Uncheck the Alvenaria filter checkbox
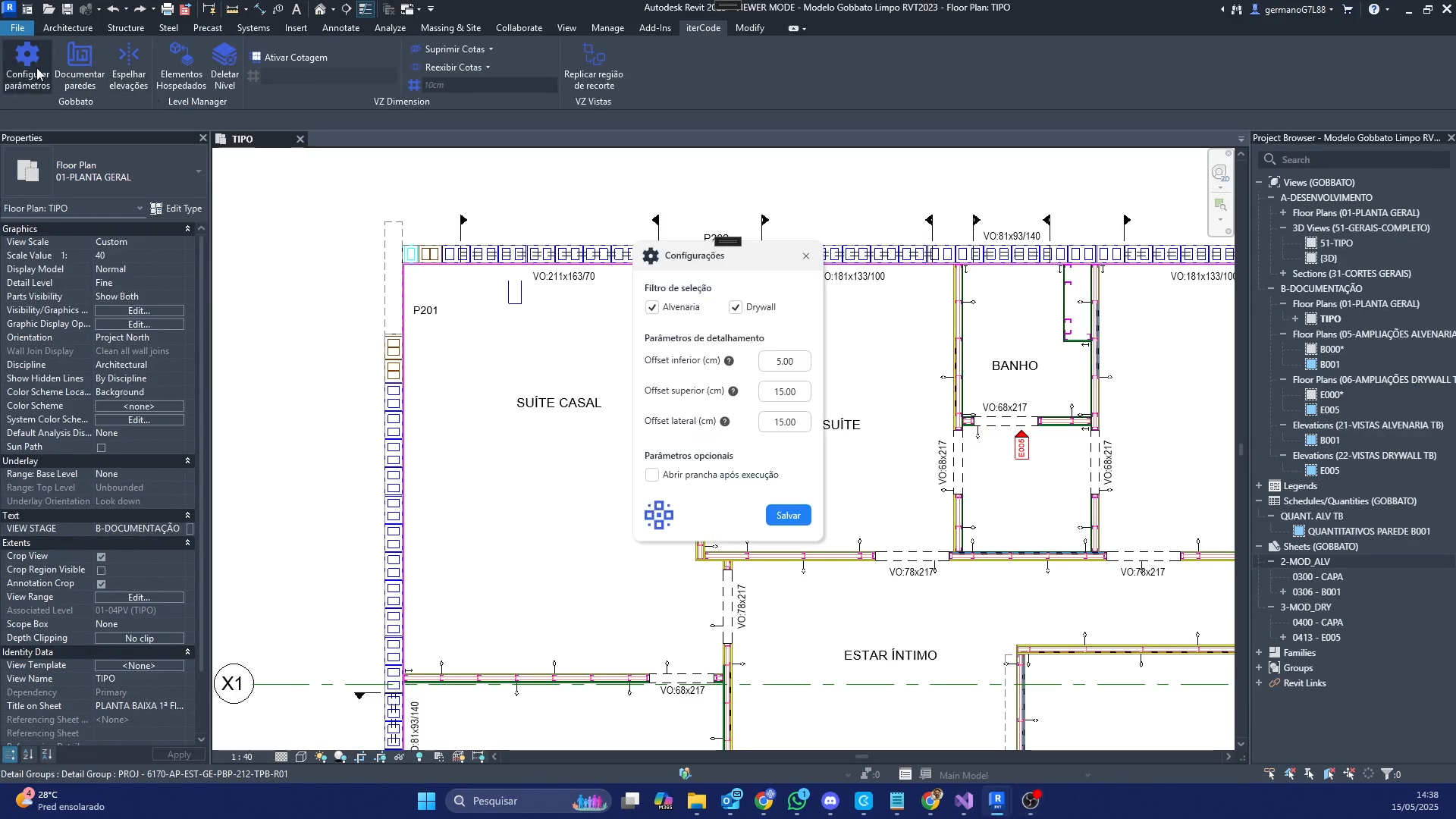The image size is (1456, 819). click(652, 307)
